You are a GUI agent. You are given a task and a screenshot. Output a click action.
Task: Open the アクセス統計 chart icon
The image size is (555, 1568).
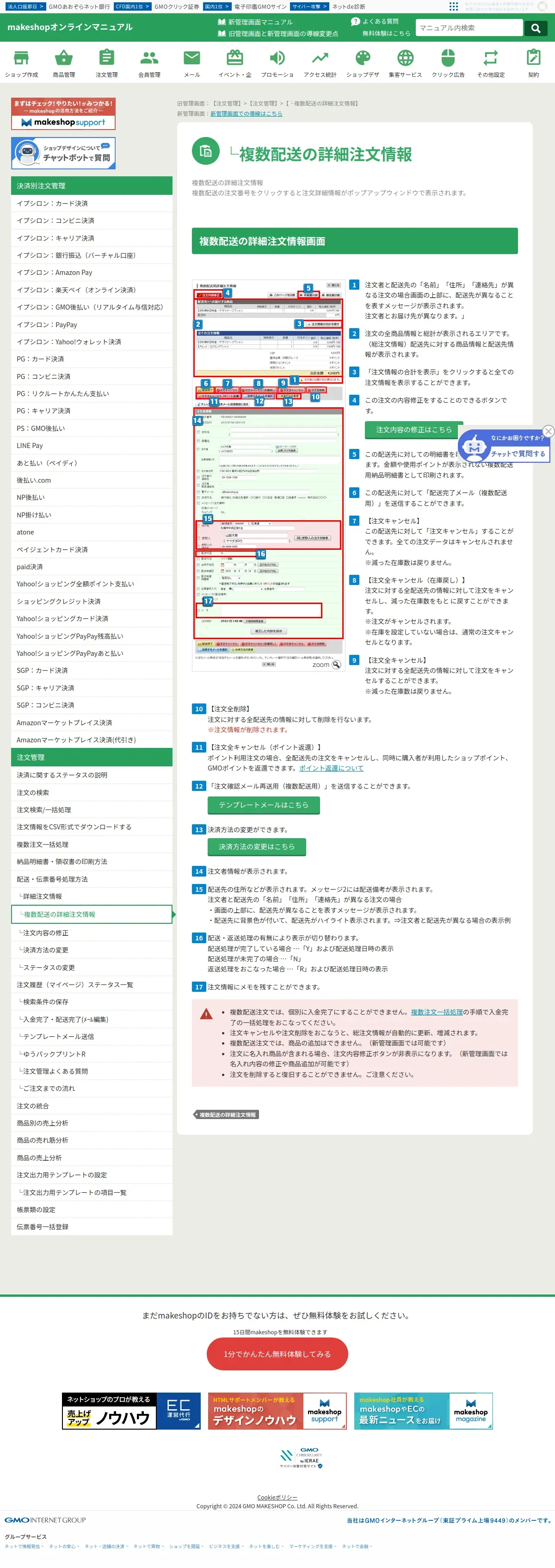320,62
